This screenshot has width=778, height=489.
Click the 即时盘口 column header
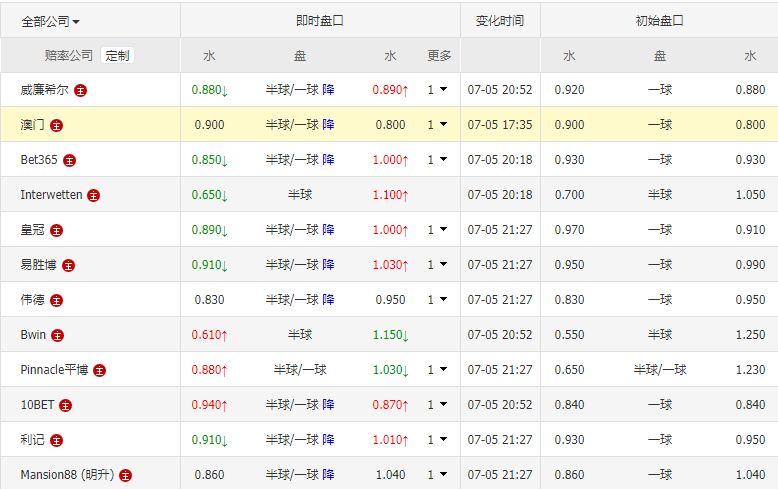320,21
